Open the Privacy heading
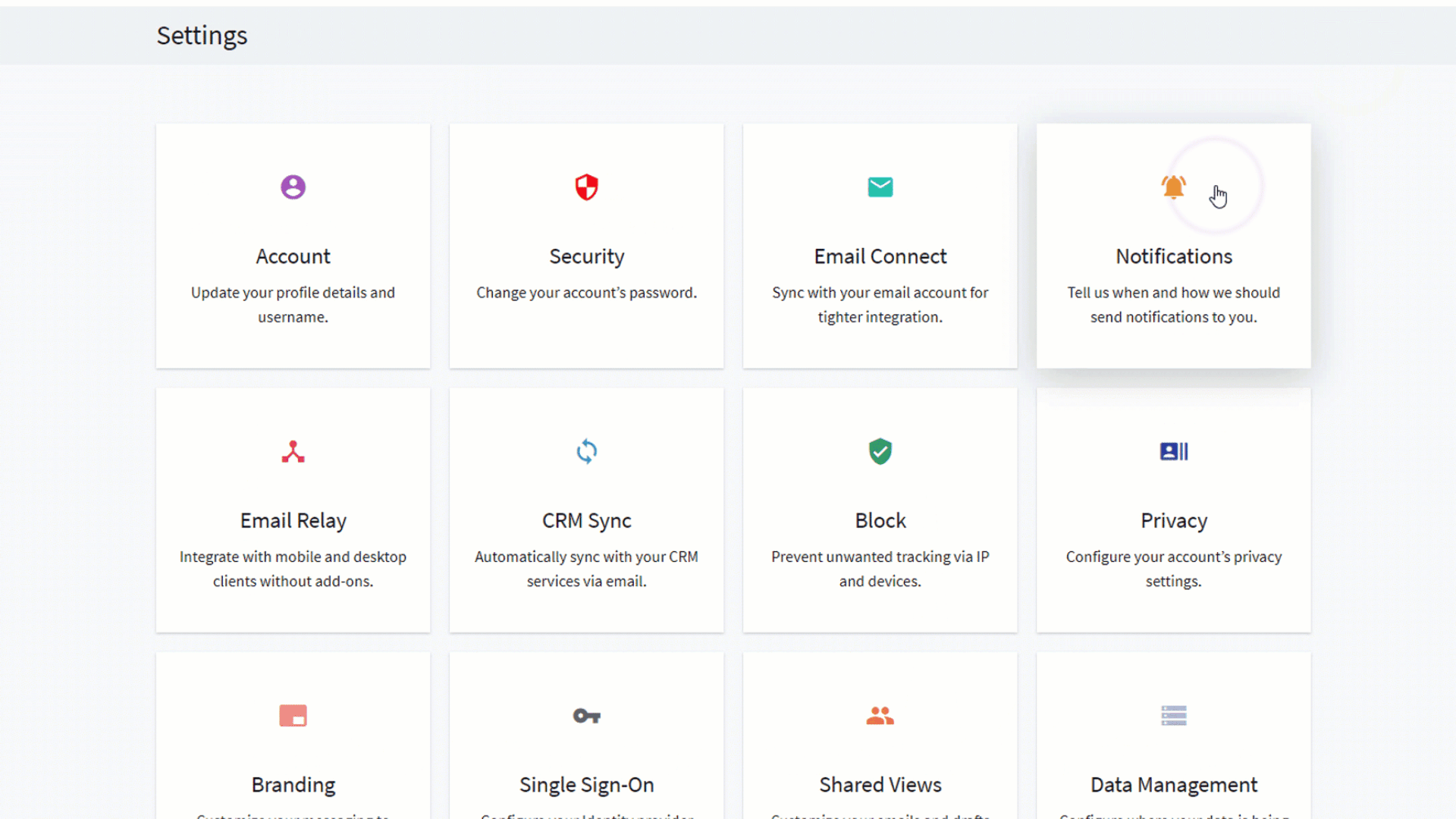1456x819 pixels. click(1173, 521)
